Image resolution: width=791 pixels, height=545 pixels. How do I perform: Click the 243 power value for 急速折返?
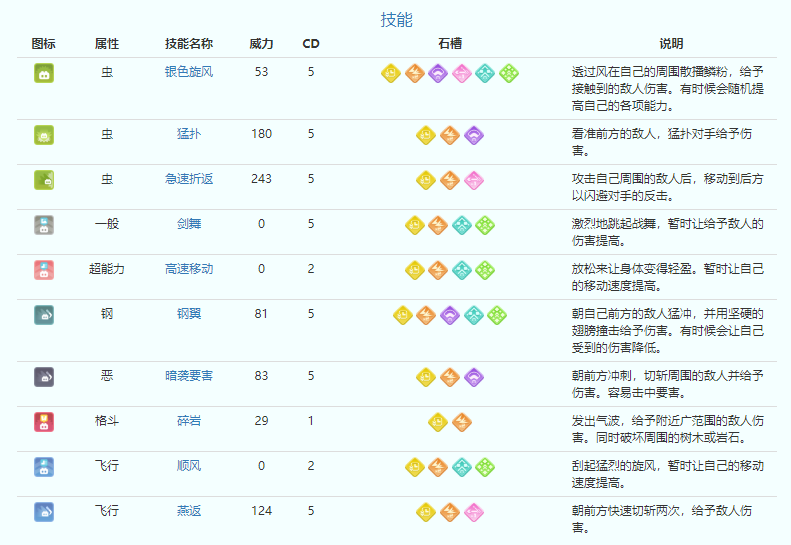click(x=261, y=179)
